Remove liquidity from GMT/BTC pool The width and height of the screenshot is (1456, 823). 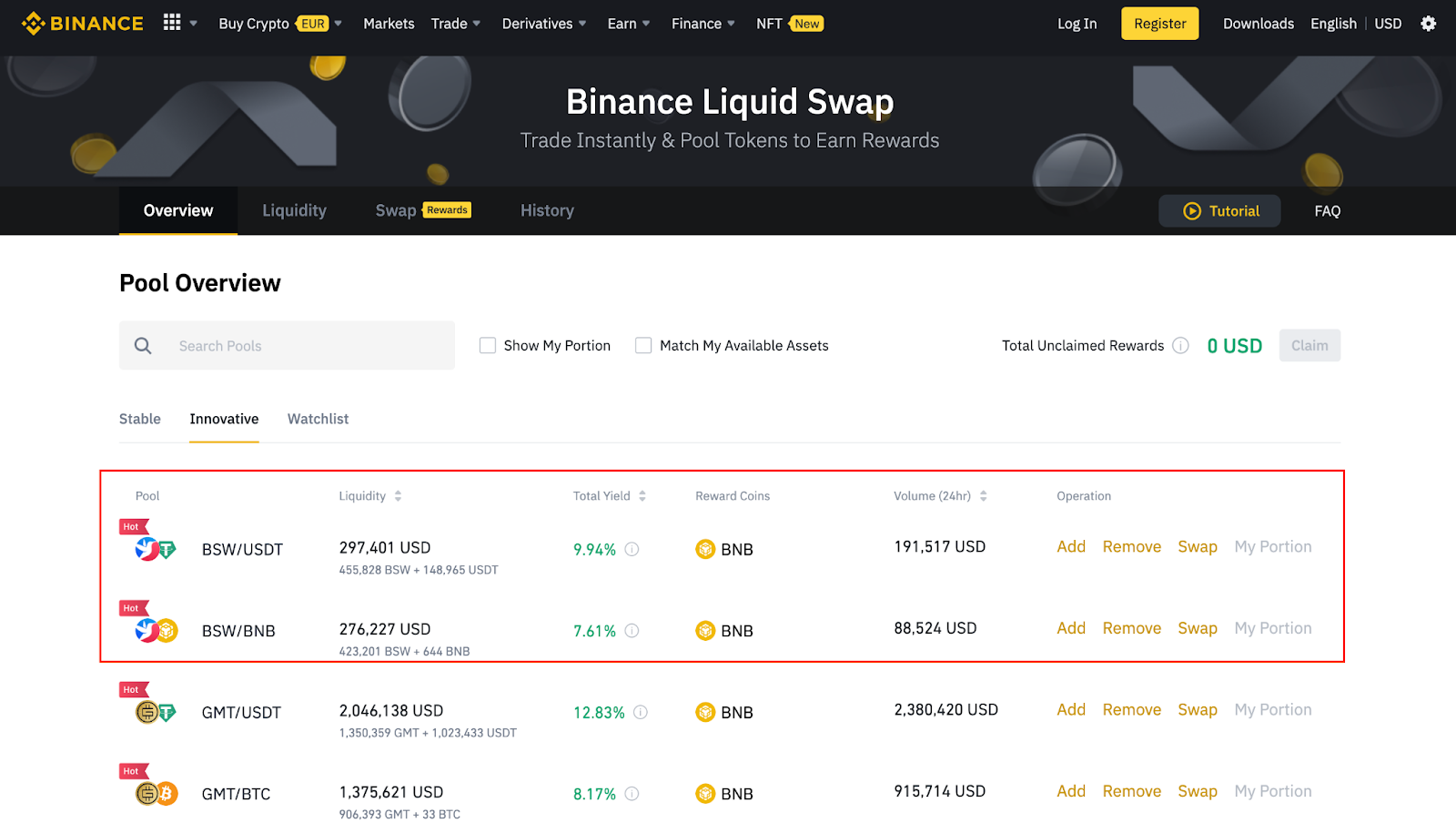pyautogui.click(x=1131, y=791)
